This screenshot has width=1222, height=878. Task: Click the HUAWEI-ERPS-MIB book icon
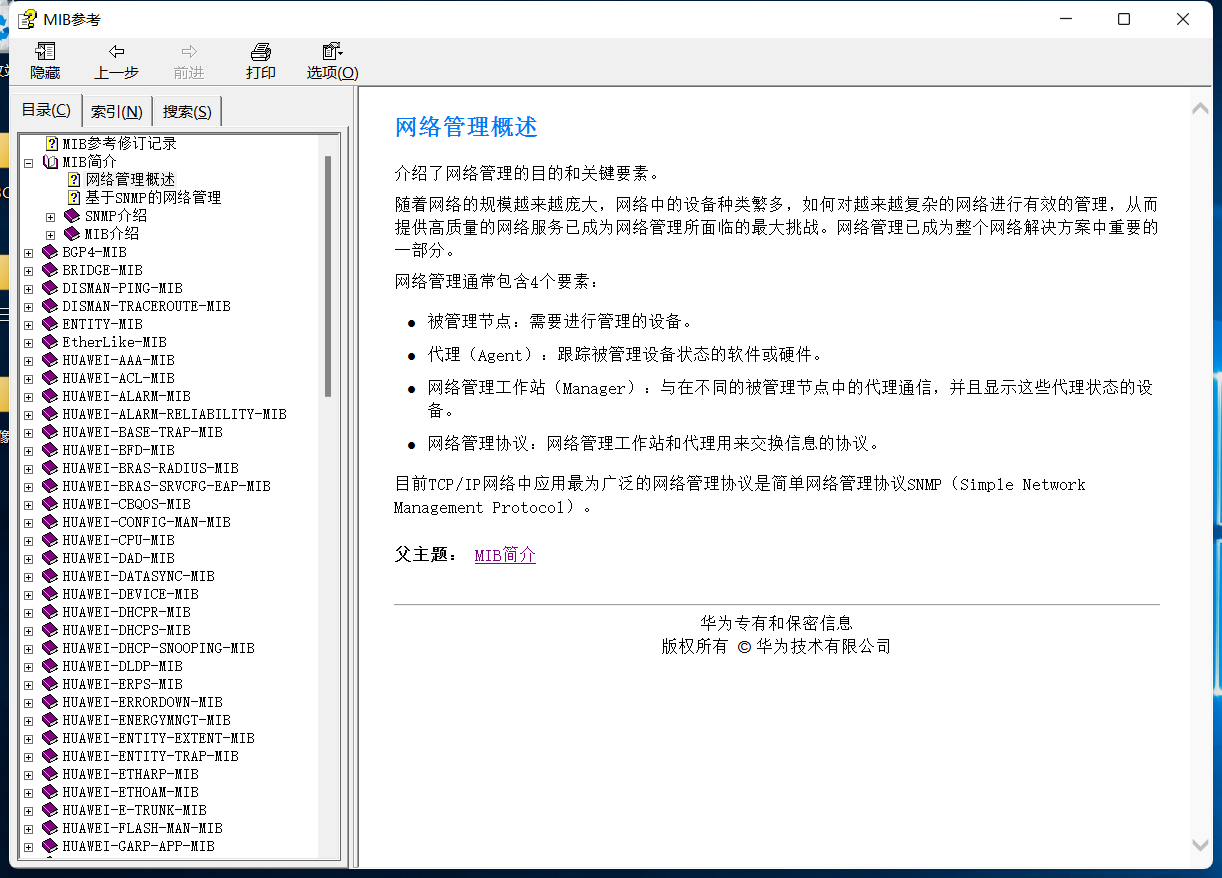tap(50, 684)
